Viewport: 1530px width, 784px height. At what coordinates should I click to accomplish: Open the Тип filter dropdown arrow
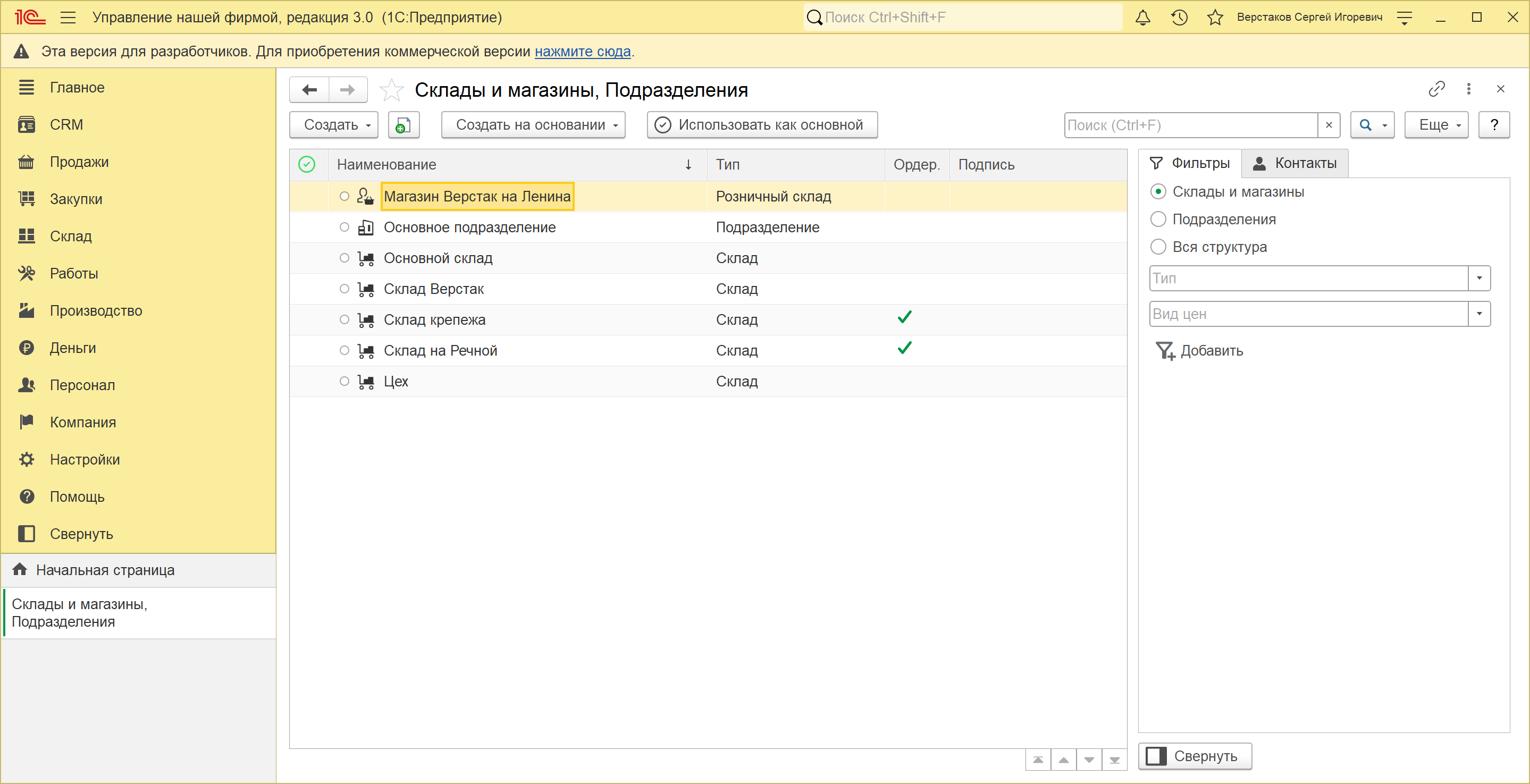[x=1479, y=278]
